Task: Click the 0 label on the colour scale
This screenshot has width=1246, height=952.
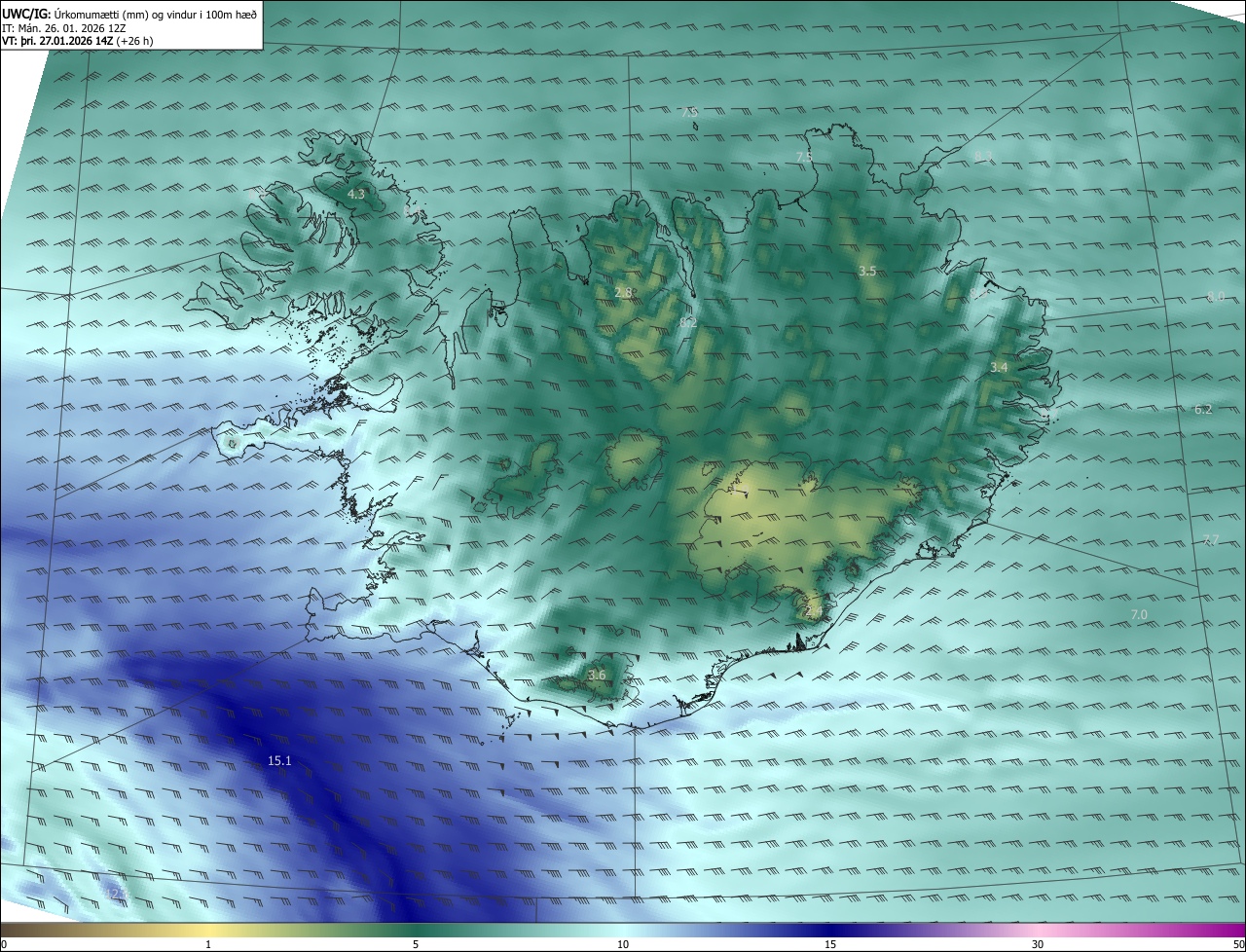Action: coord(4,944)
